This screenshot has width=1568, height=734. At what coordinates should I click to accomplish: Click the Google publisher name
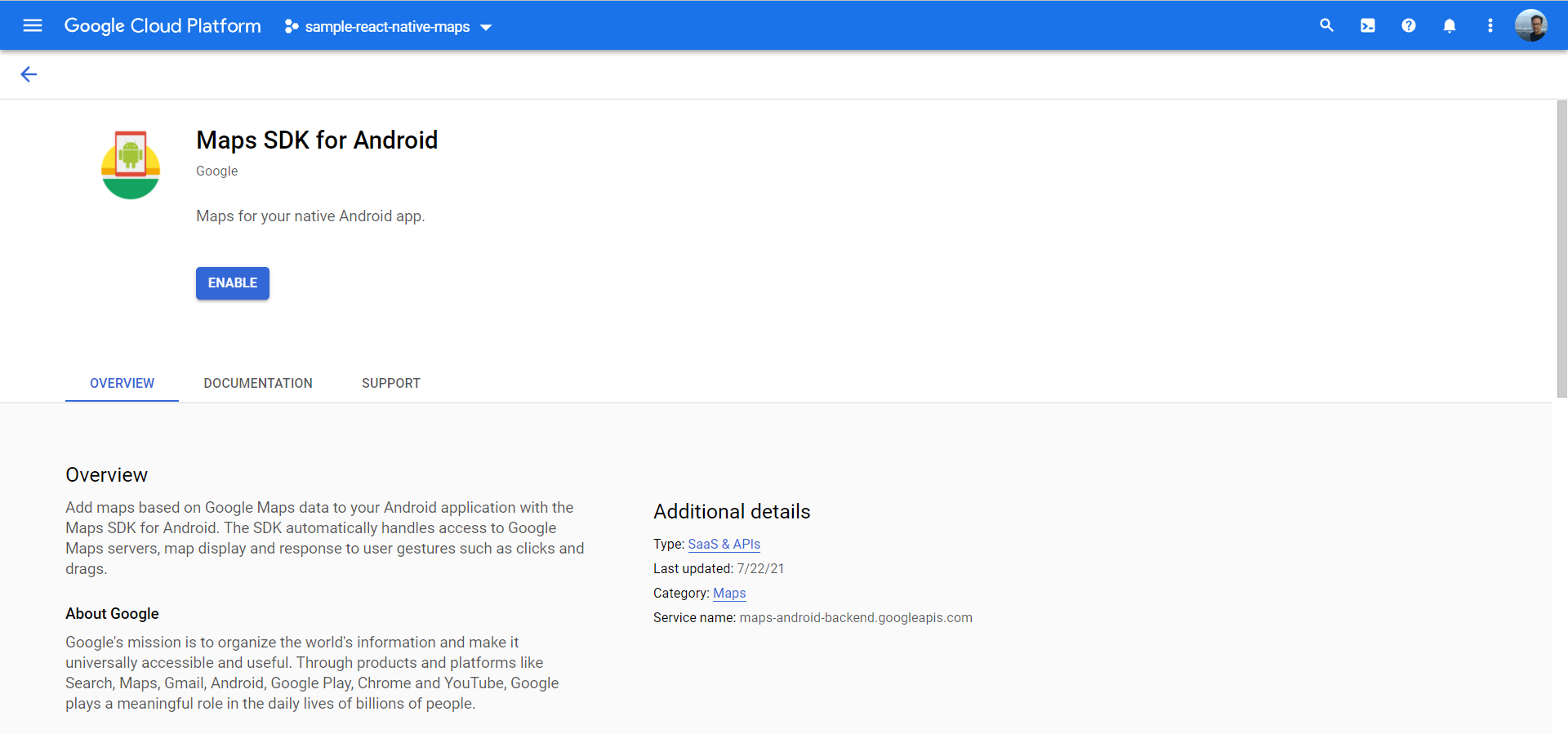[x=217, y=171]
